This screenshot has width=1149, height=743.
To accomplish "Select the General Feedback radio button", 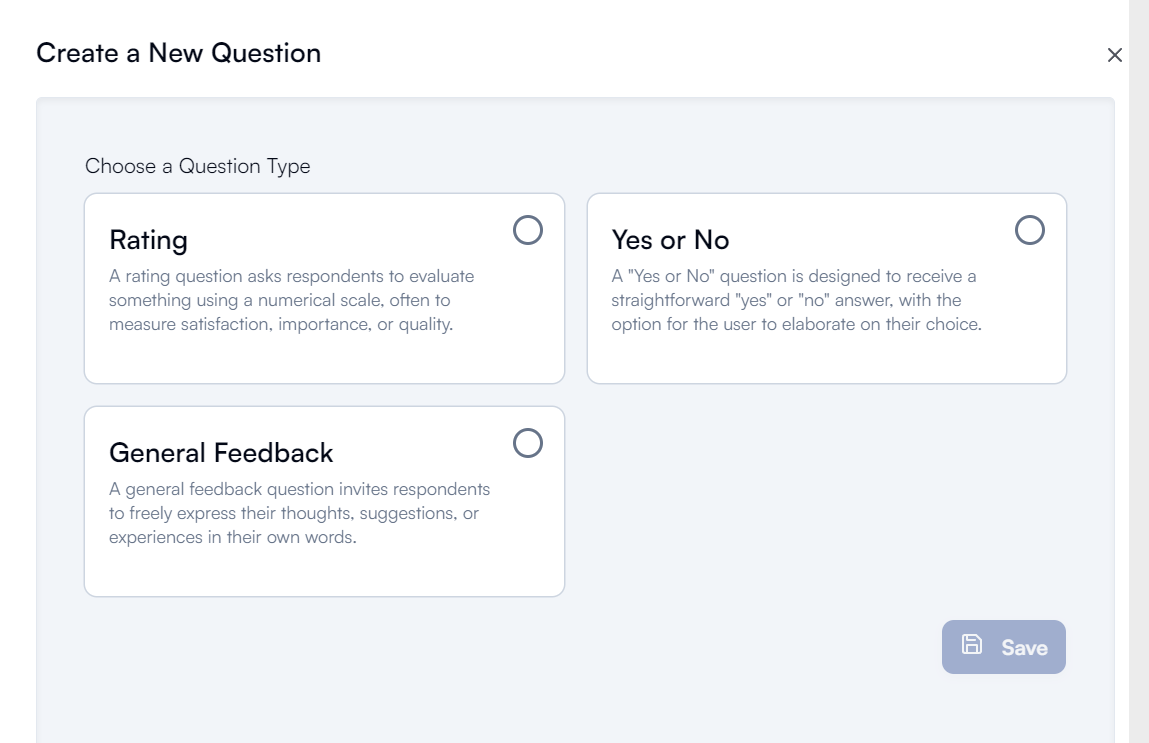I will (528, 443).
